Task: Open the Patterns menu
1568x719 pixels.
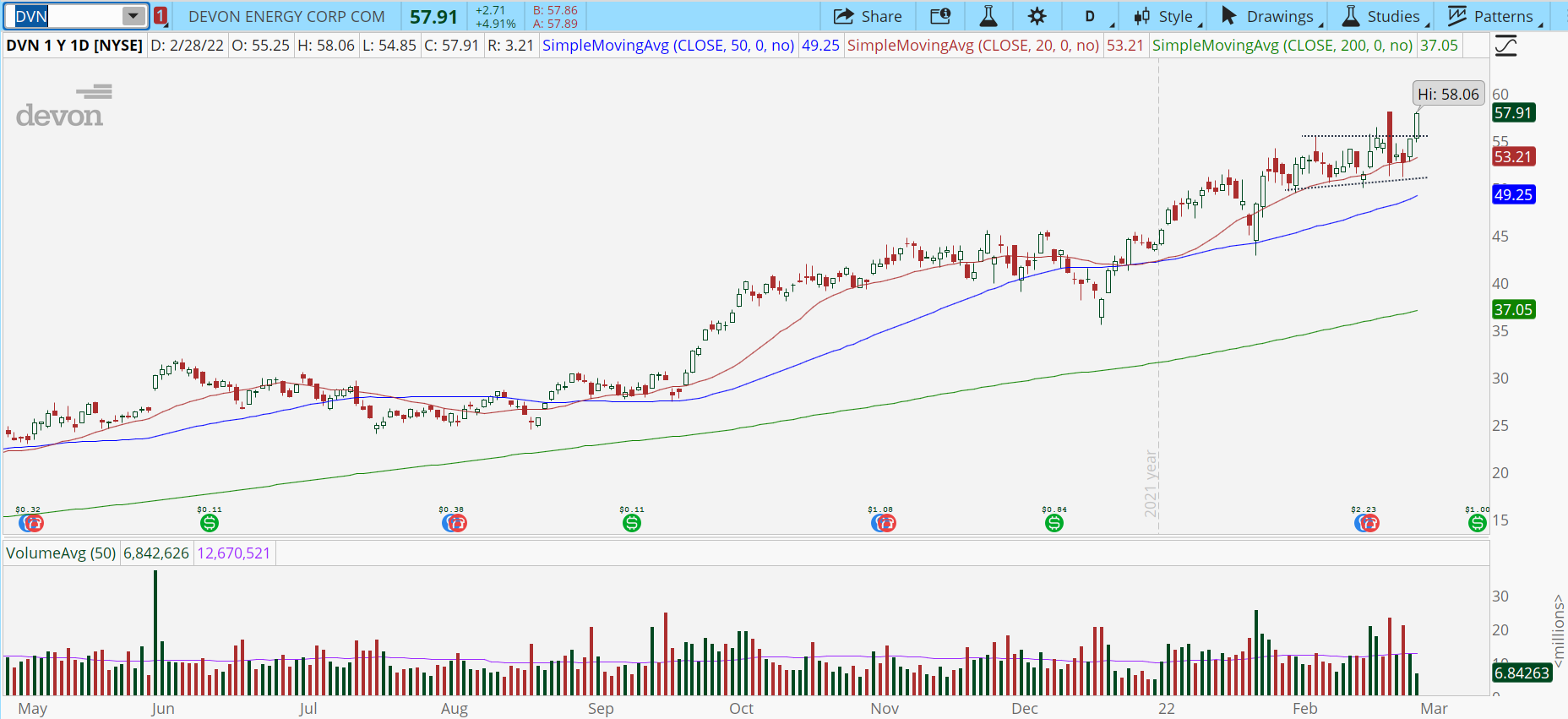Action: click(x=1493, y=16)
